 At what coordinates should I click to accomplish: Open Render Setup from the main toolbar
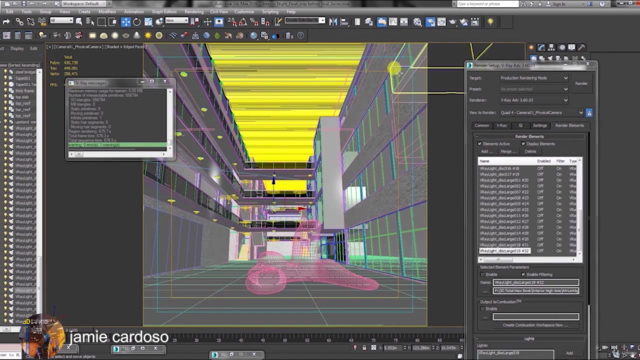point(430,22)
